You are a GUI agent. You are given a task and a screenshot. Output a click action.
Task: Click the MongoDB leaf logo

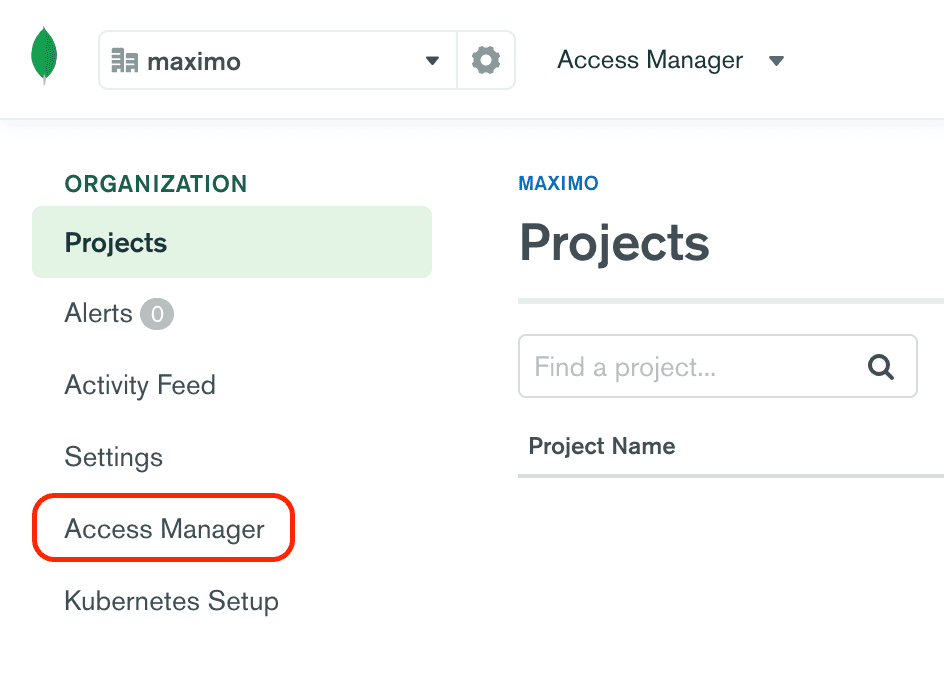[x=44, y=56]
